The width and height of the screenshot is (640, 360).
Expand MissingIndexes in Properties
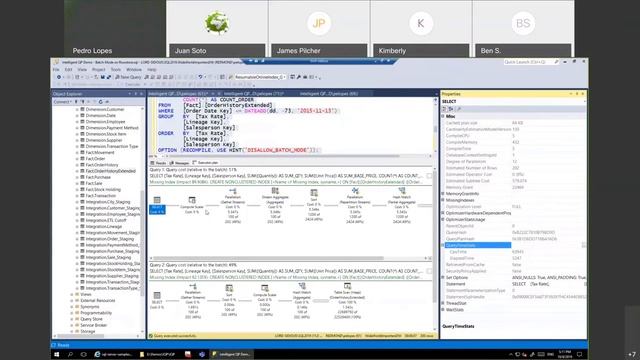tap(443, 200)
